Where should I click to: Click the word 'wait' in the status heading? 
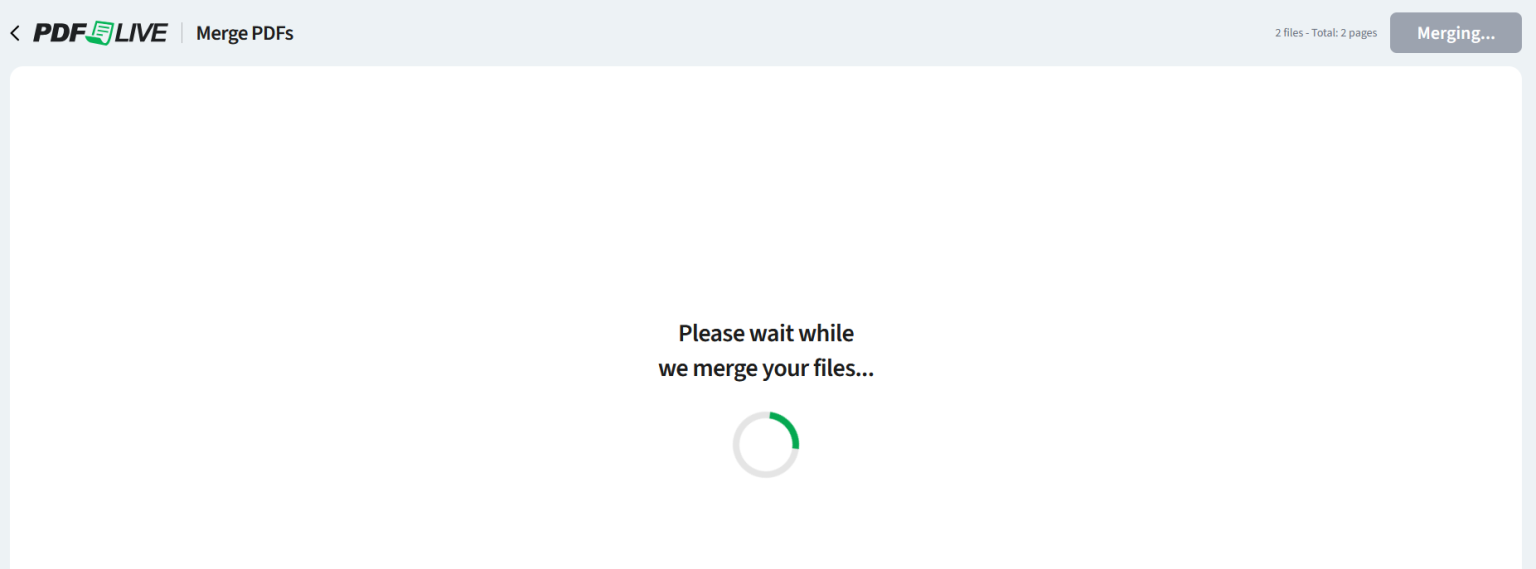tap(771, 333)
